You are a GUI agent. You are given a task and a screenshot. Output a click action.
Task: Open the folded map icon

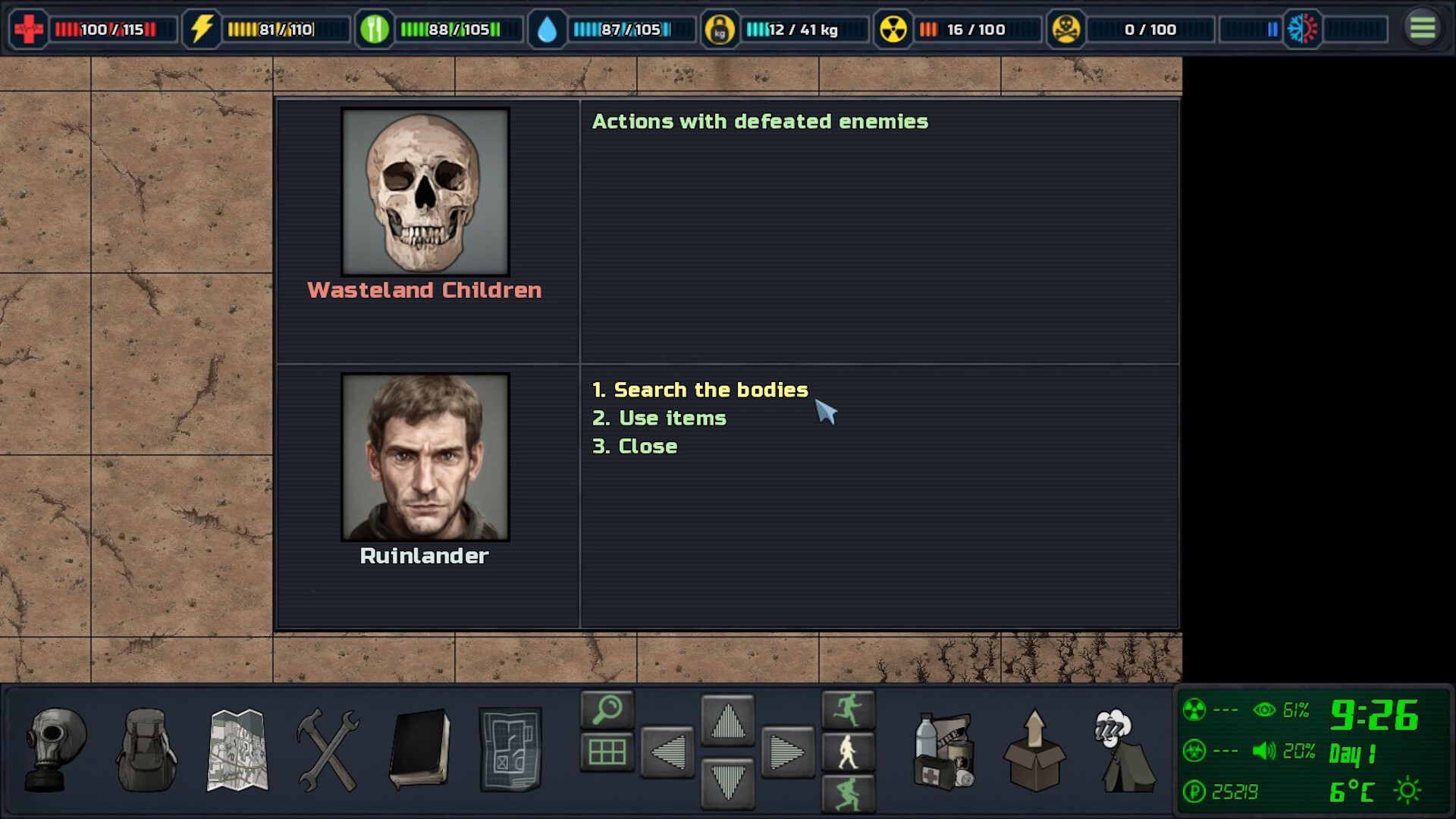click(x=237, y=750)
